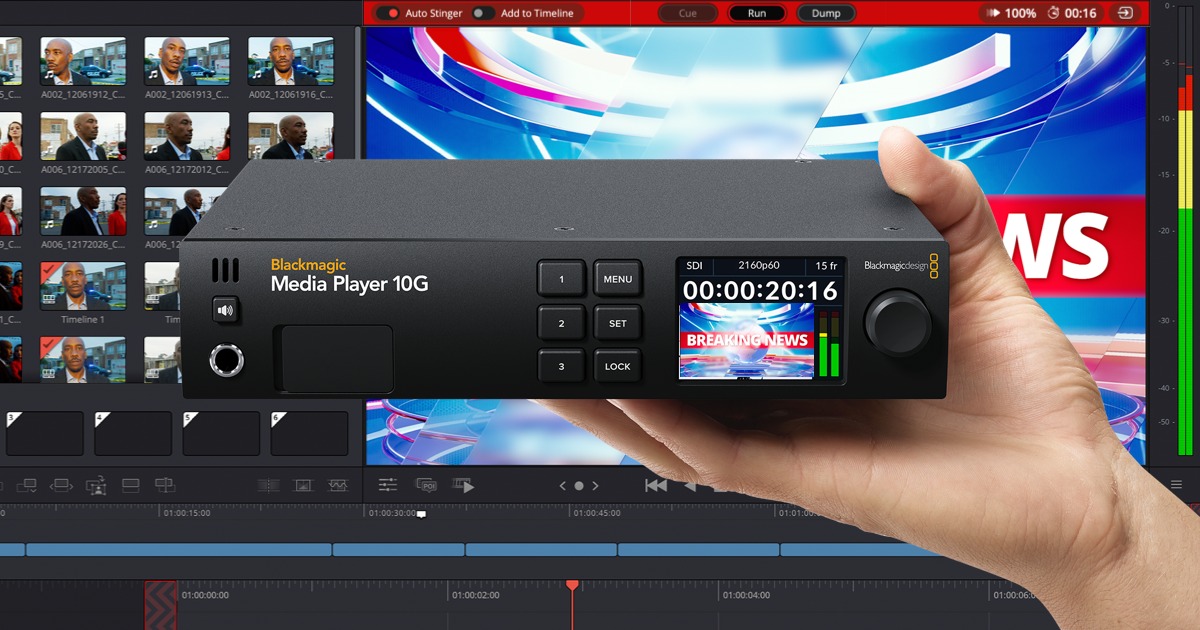
Task: Click the stopwatch duration icon beside 00:16
Action: (x=1053, y=13)
